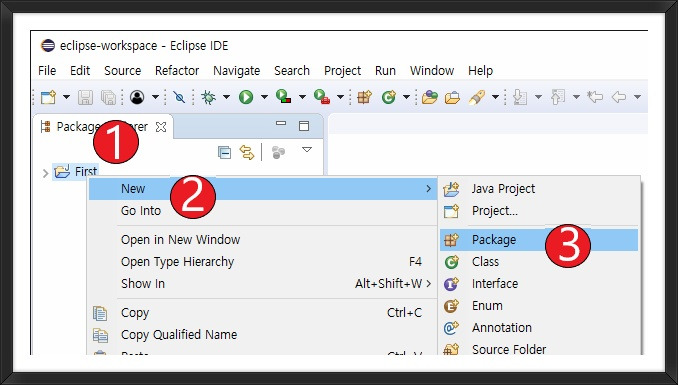678x385 pixels.
Task: Open the Debug dropdown arrow
Action: (x=226, y=97)
